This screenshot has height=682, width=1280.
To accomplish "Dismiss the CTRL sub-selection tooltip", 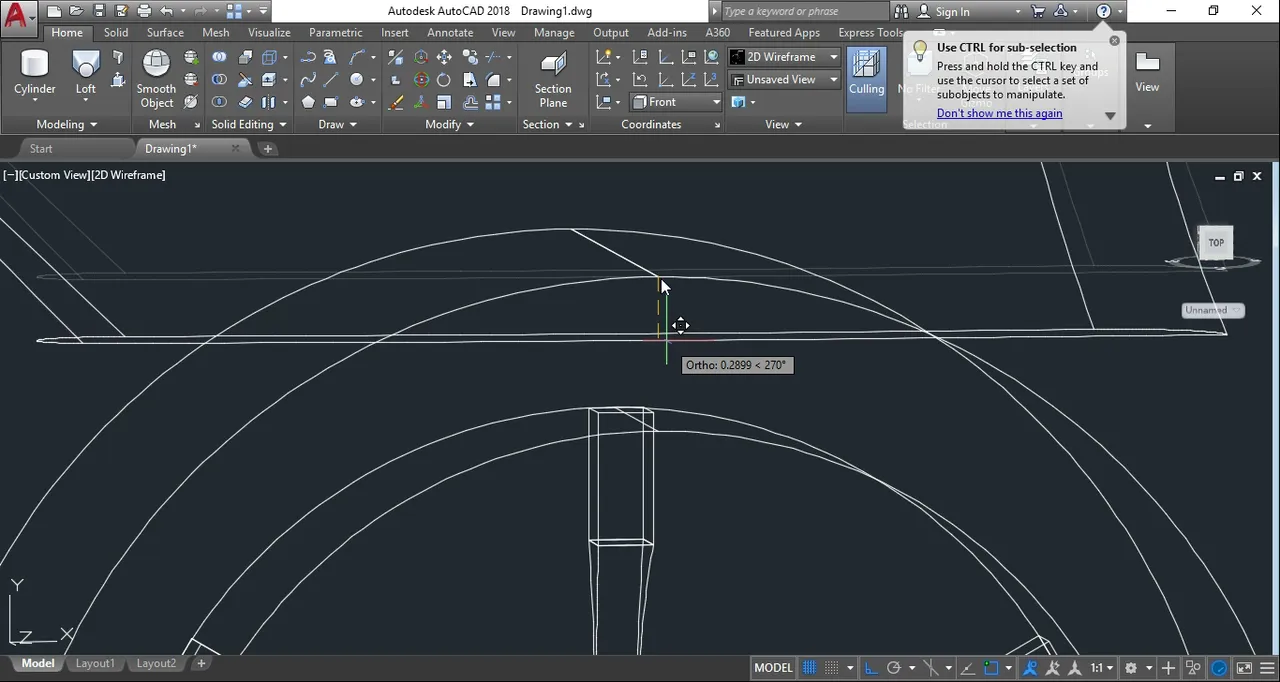I will click(1115, 41).
